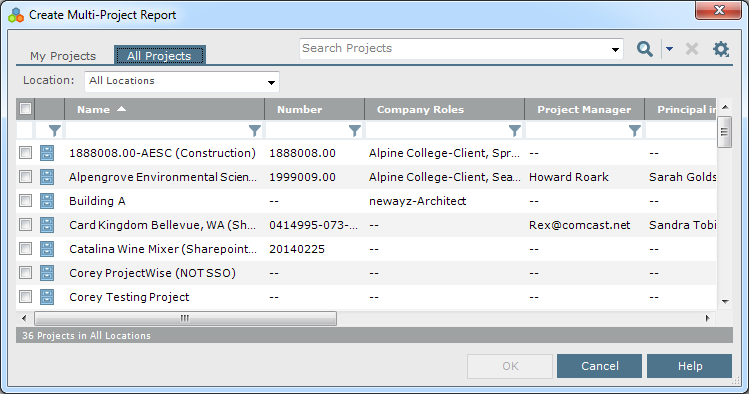This screenshot has width=749, height=394.
Task: Click the Project Manager filter funnel icon
Action: tap(634, 130)
